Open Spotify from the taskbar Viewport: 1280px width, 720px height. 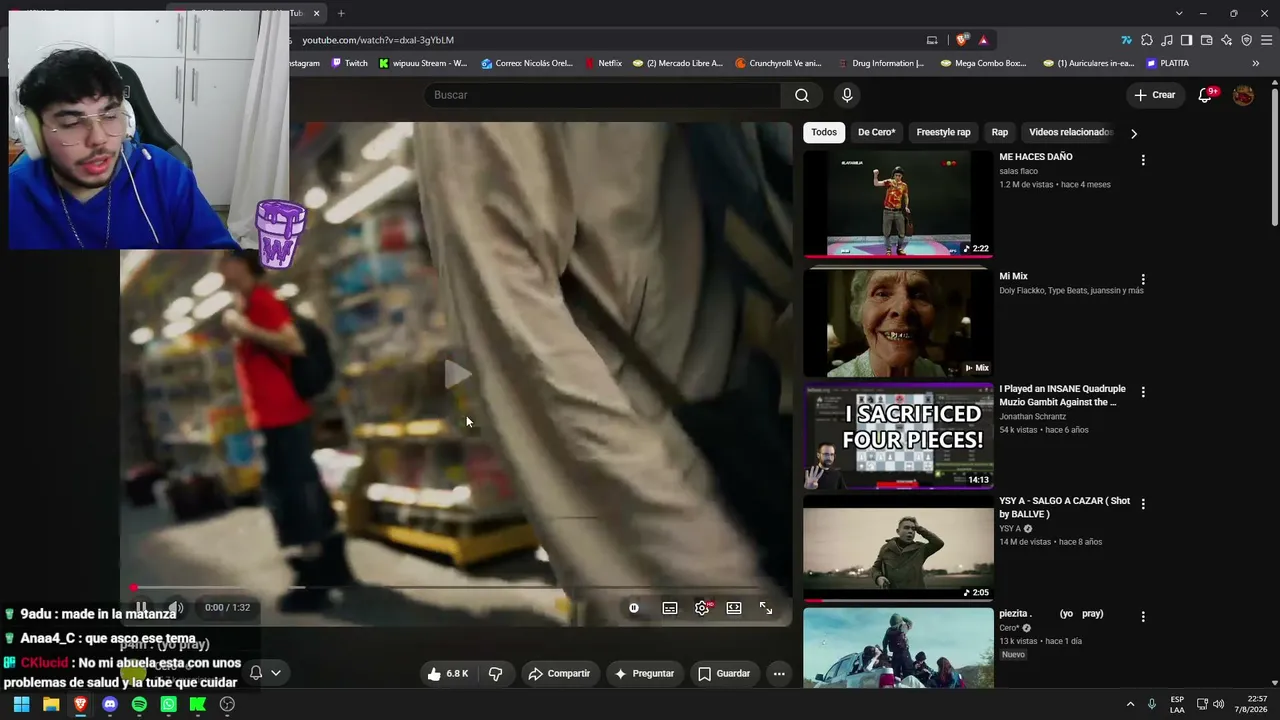pyautogui.click(x=139, y=704)
